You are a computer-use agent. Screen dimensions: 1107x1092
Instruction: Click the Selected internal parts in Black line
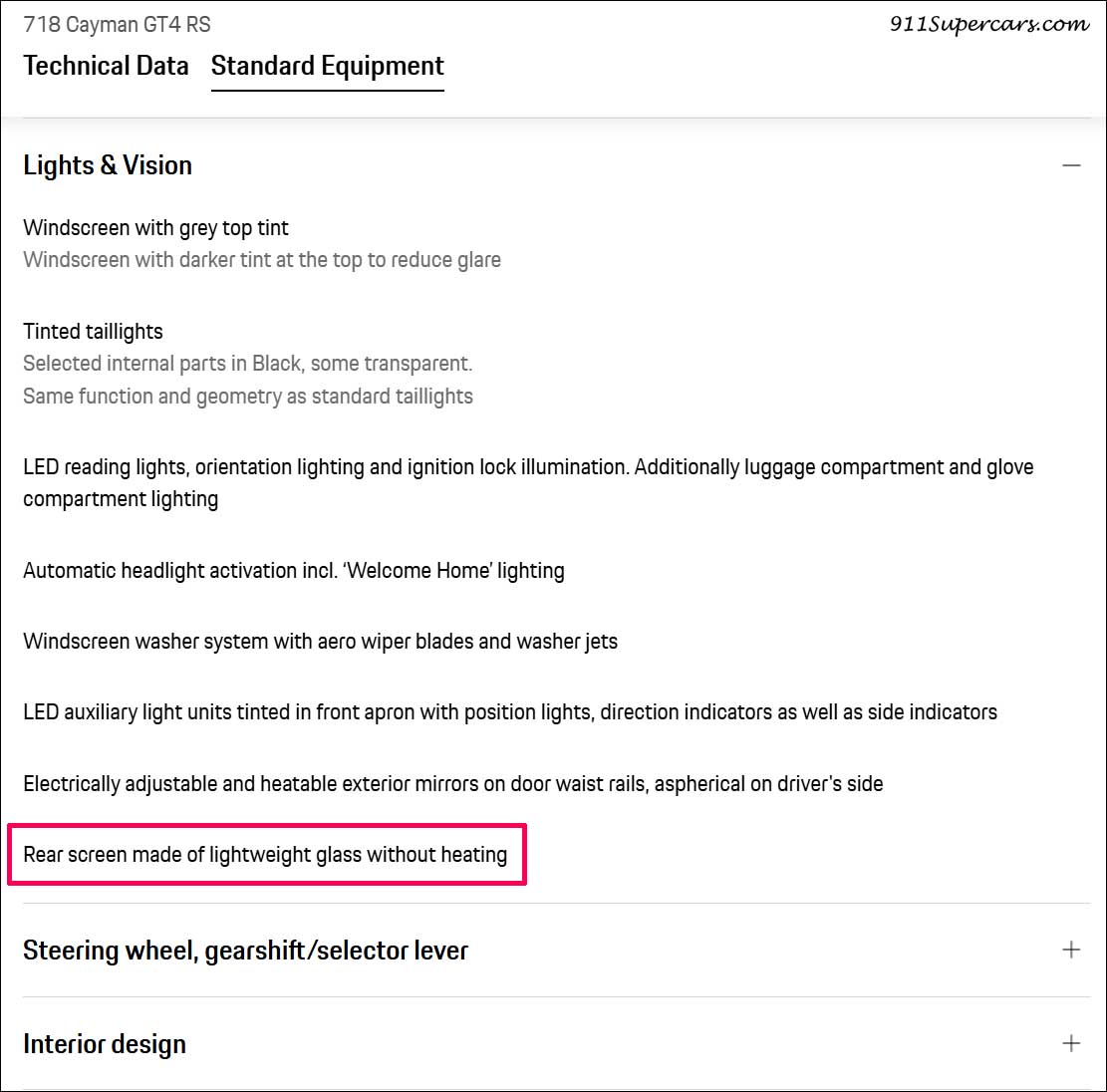pos(247,364)
